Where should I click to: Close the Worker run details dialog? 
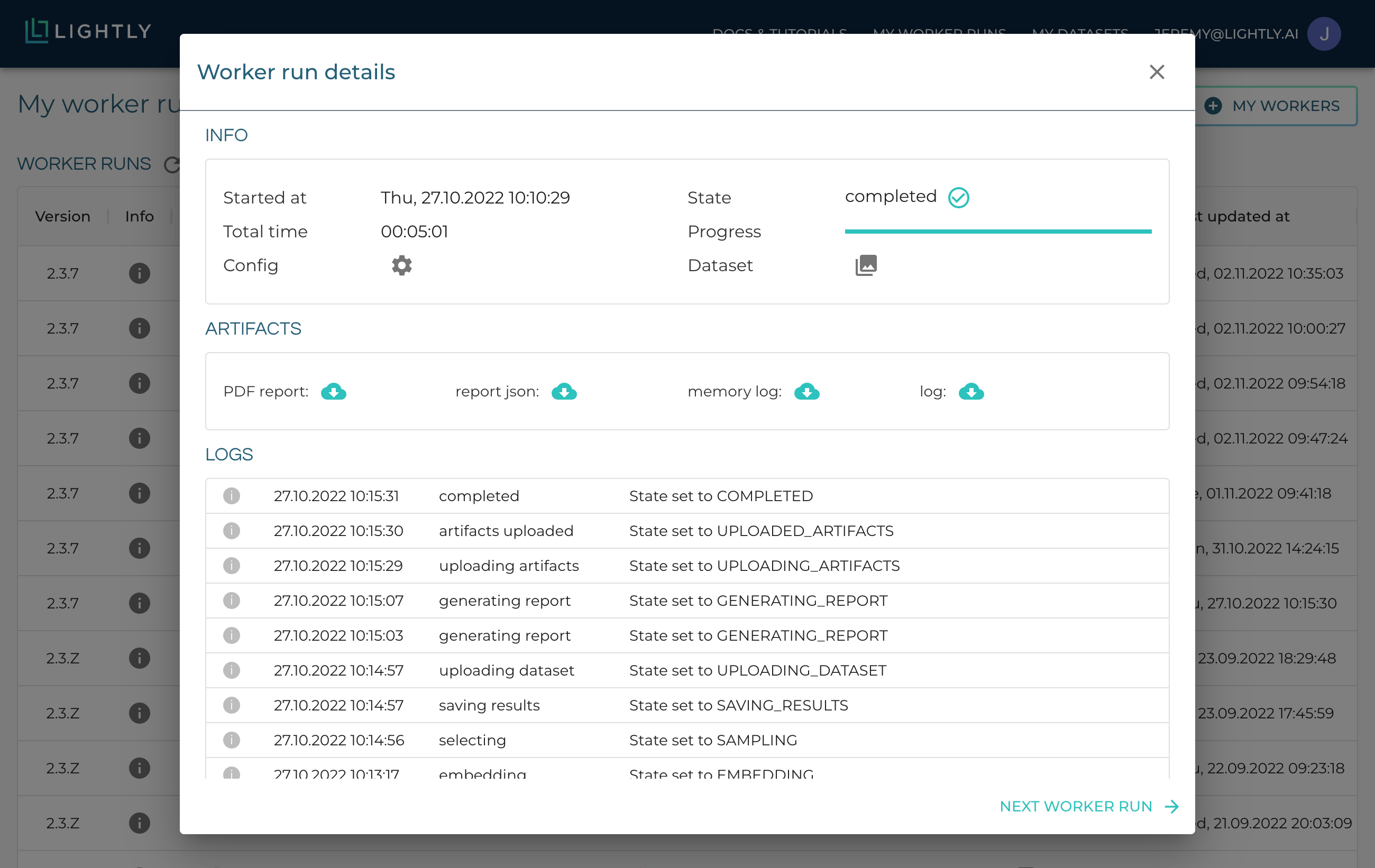[x=1156, y=72]
